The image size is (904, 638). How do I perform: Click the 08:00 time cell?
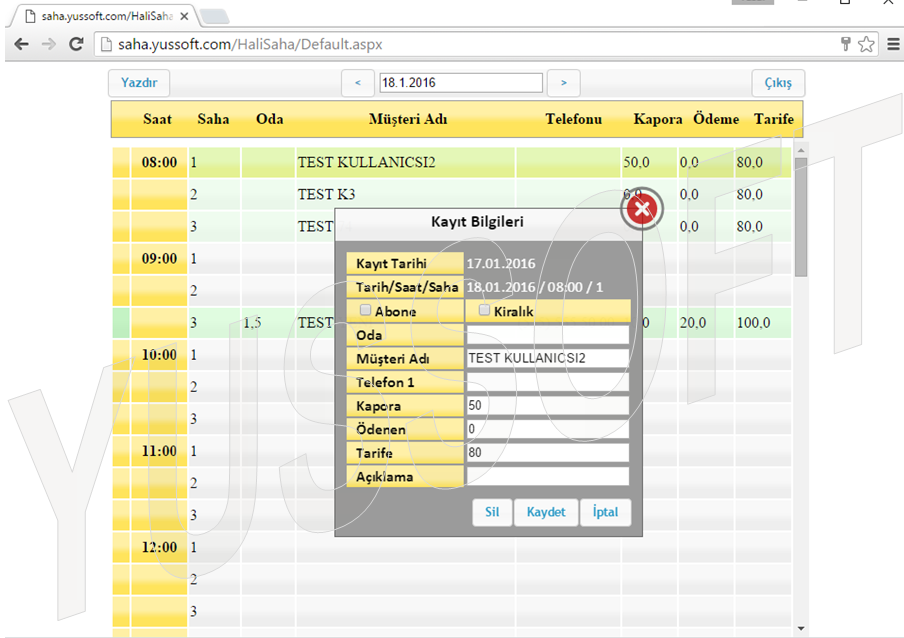tap(159, 163)
